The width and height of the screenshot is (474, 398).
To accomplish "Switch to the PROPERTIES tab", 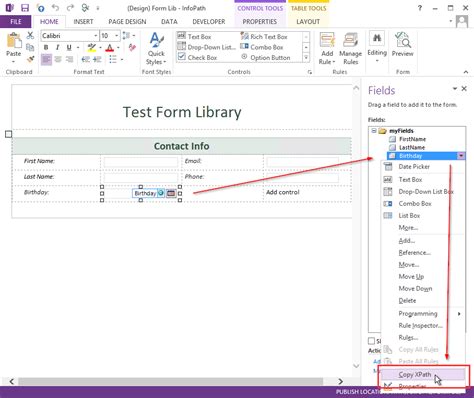I will click(x=260, y=22).
